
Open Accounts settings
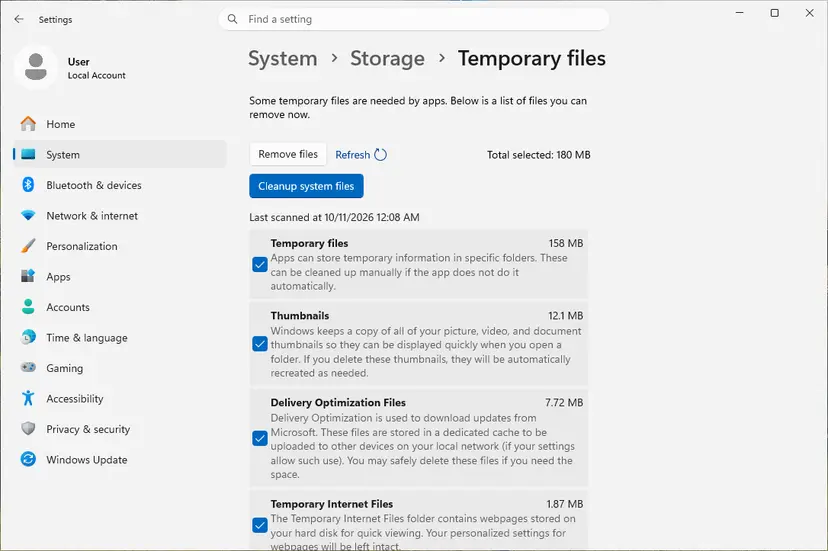tap(120, 307)
